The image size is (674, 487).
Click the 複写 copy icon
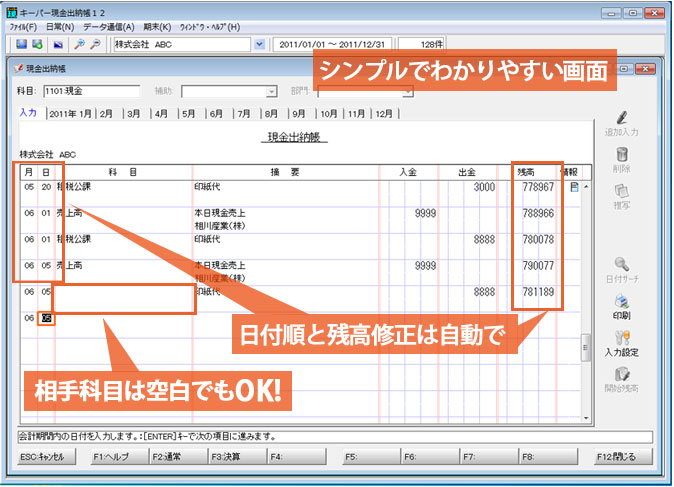coord(622,191)
